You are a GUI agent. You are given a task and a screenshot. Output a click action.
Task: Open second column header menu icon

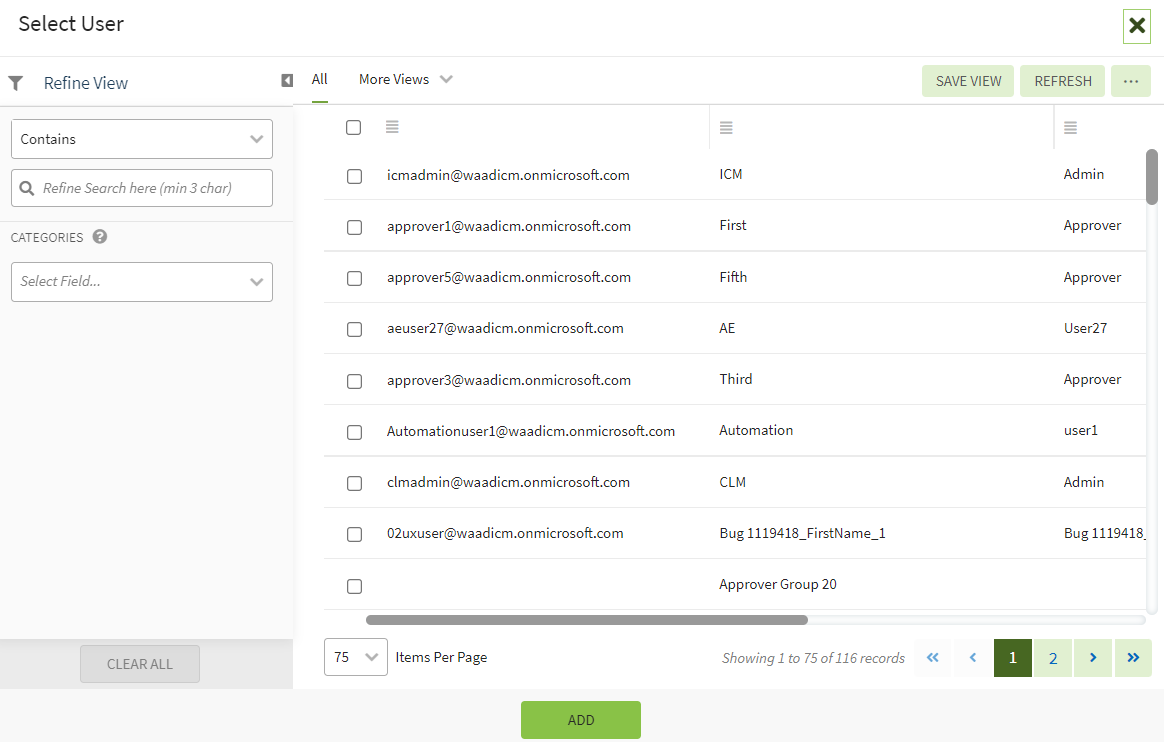726,127
